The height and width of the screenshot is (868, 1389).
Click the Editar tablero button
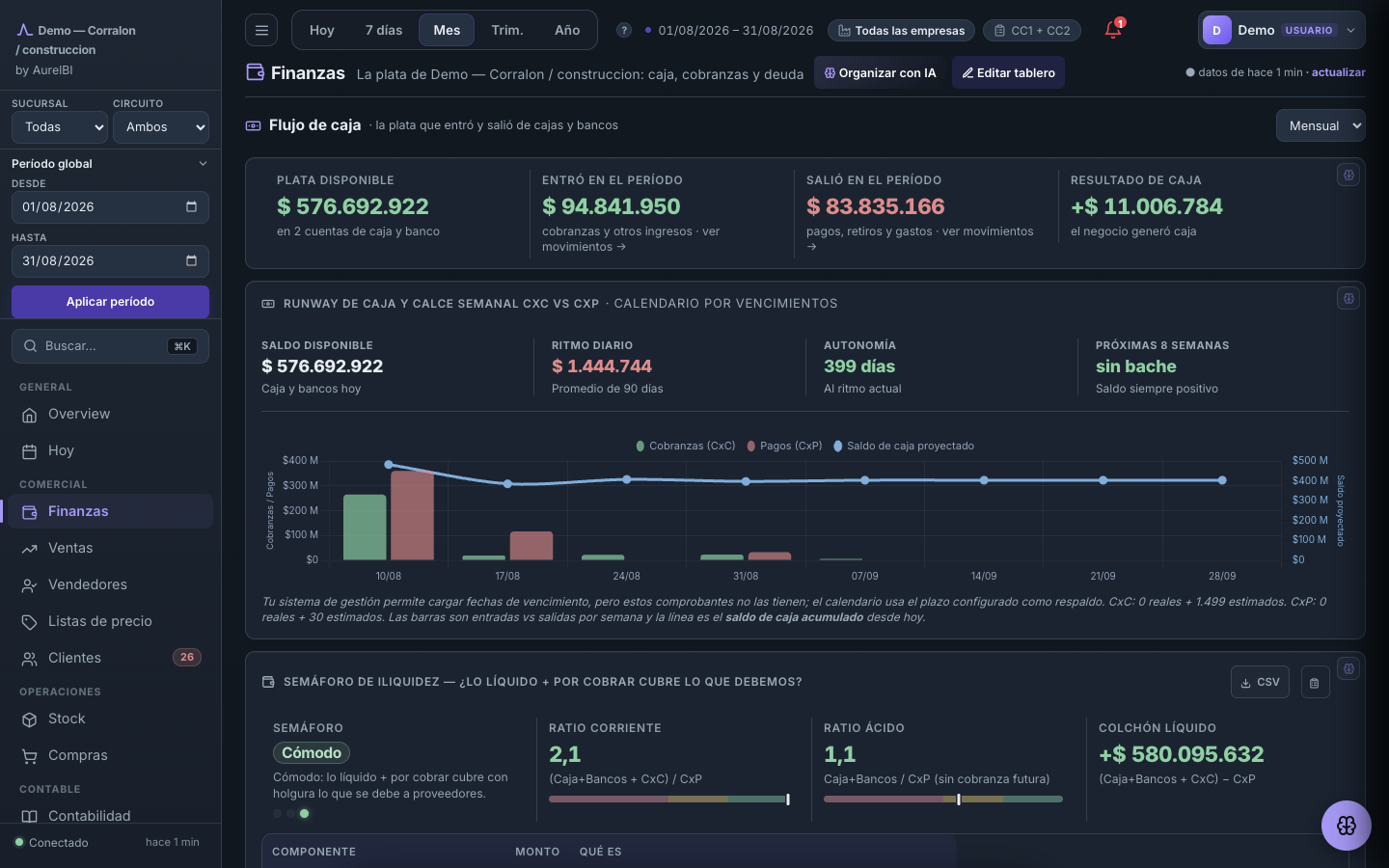[1008, 72]
